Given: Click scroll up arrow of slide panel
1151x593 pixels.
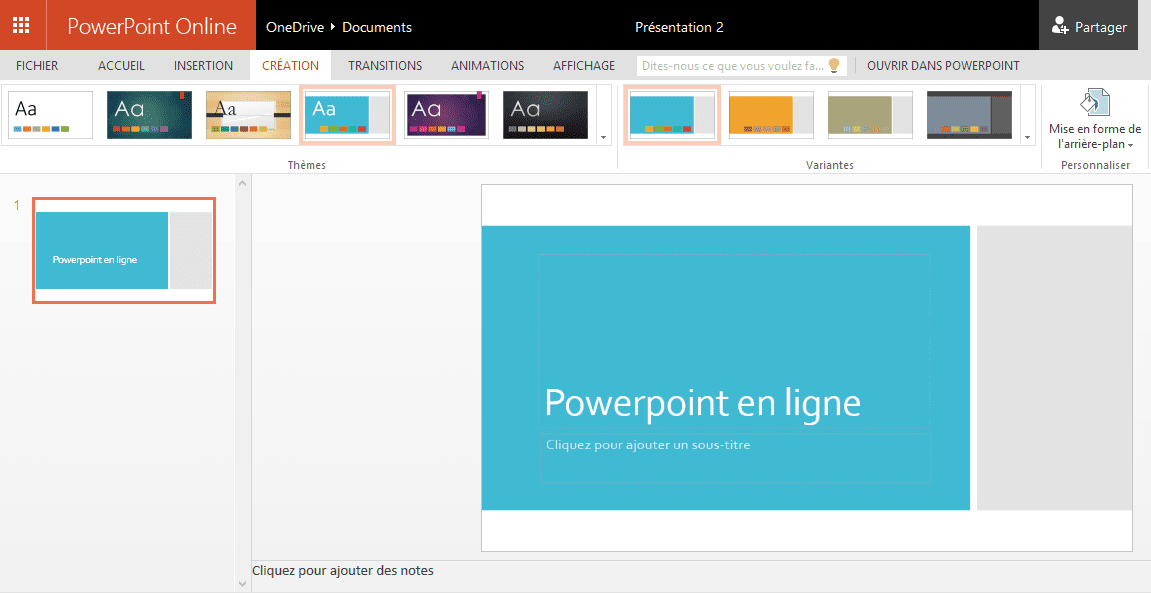Looking at the screenshot, I should pyautogui.click(x=243, y=183).
